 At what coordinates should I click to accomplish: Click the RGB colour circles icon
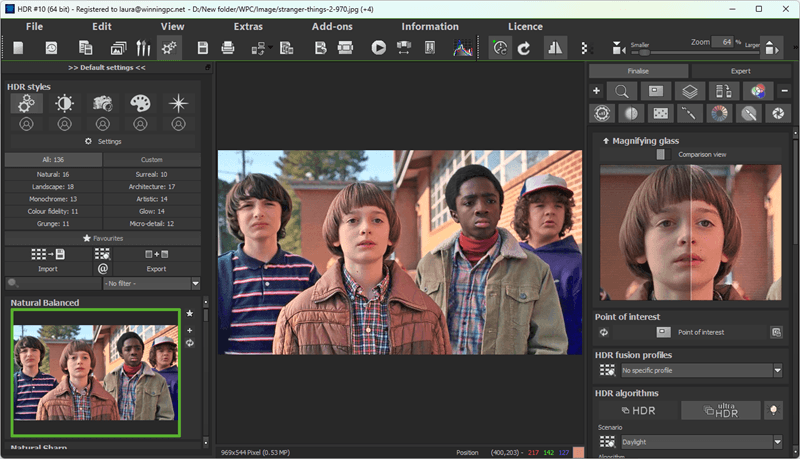(x=758, y=91)
